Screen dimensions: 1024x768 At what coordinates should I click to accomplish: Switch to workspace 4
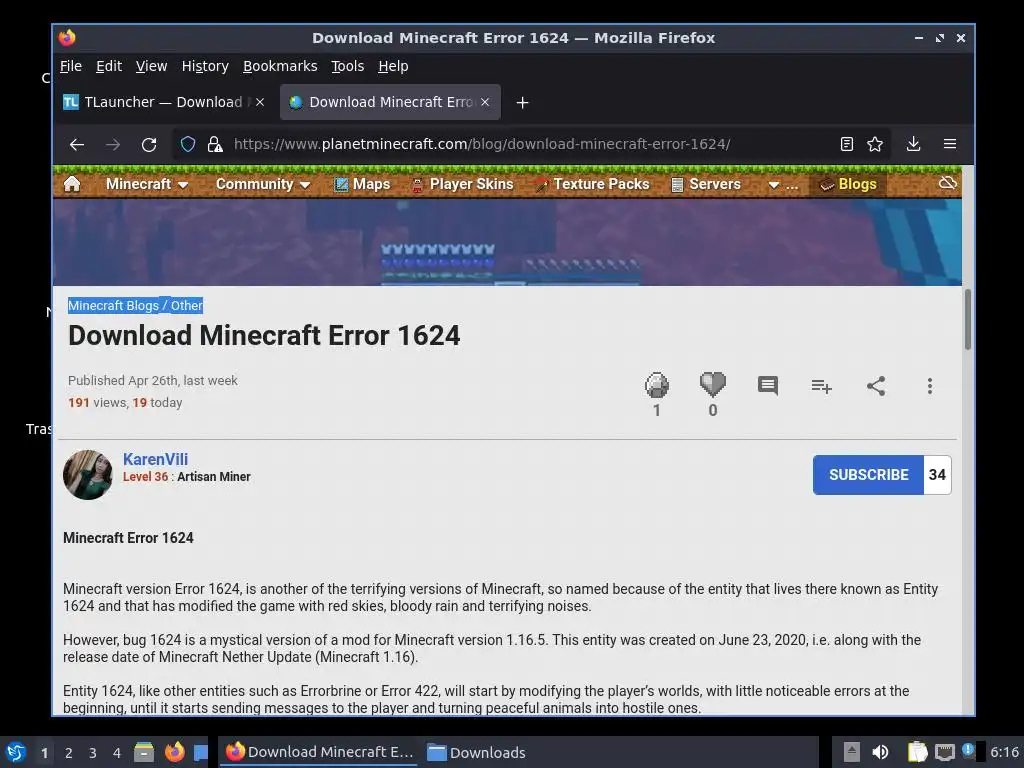tap(117, 753)
